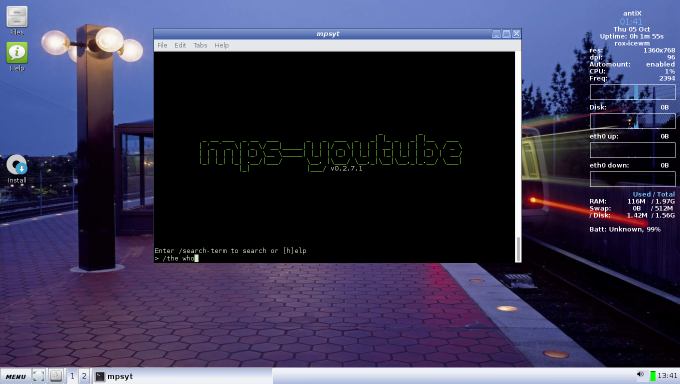Click the terminal vertical scrollbar handle
Viewport: 680px width, 384px height.
(518, 249)
